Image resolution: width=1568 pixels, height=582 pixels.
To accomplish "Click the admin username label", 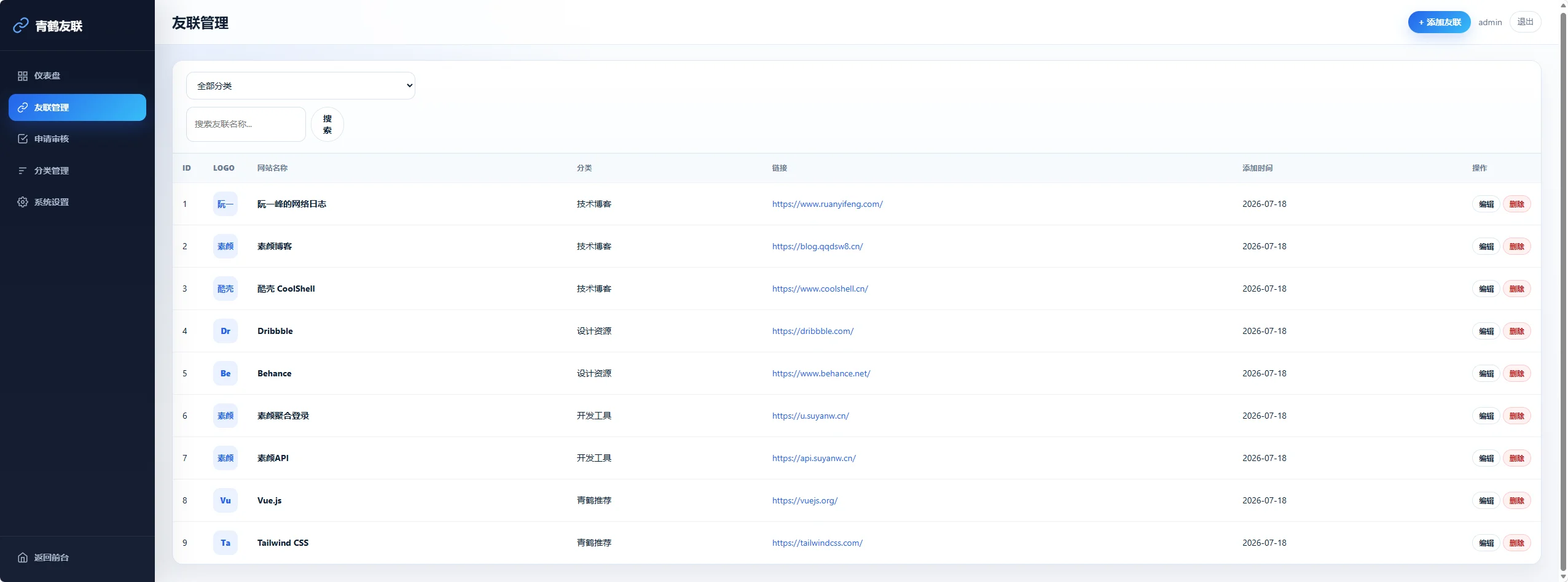I will click(x=1490, y=22).
